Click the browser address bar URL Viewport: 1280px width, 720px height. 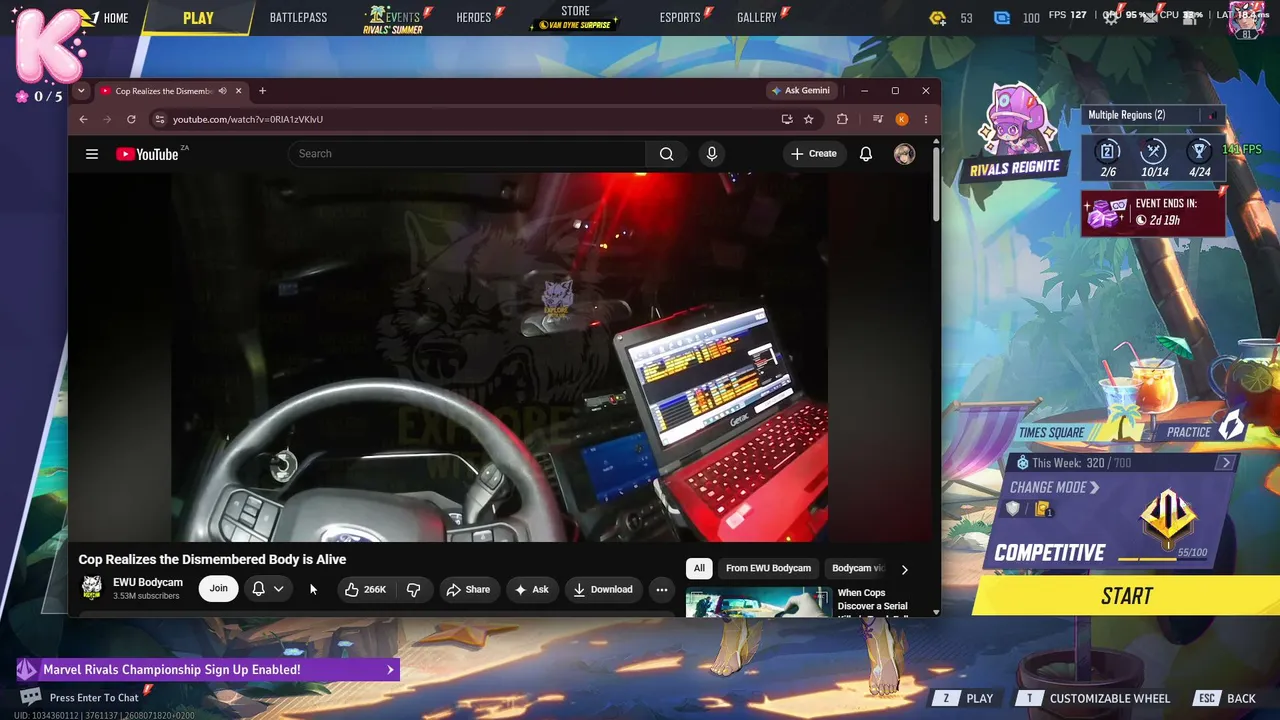[x=248, y=119]
